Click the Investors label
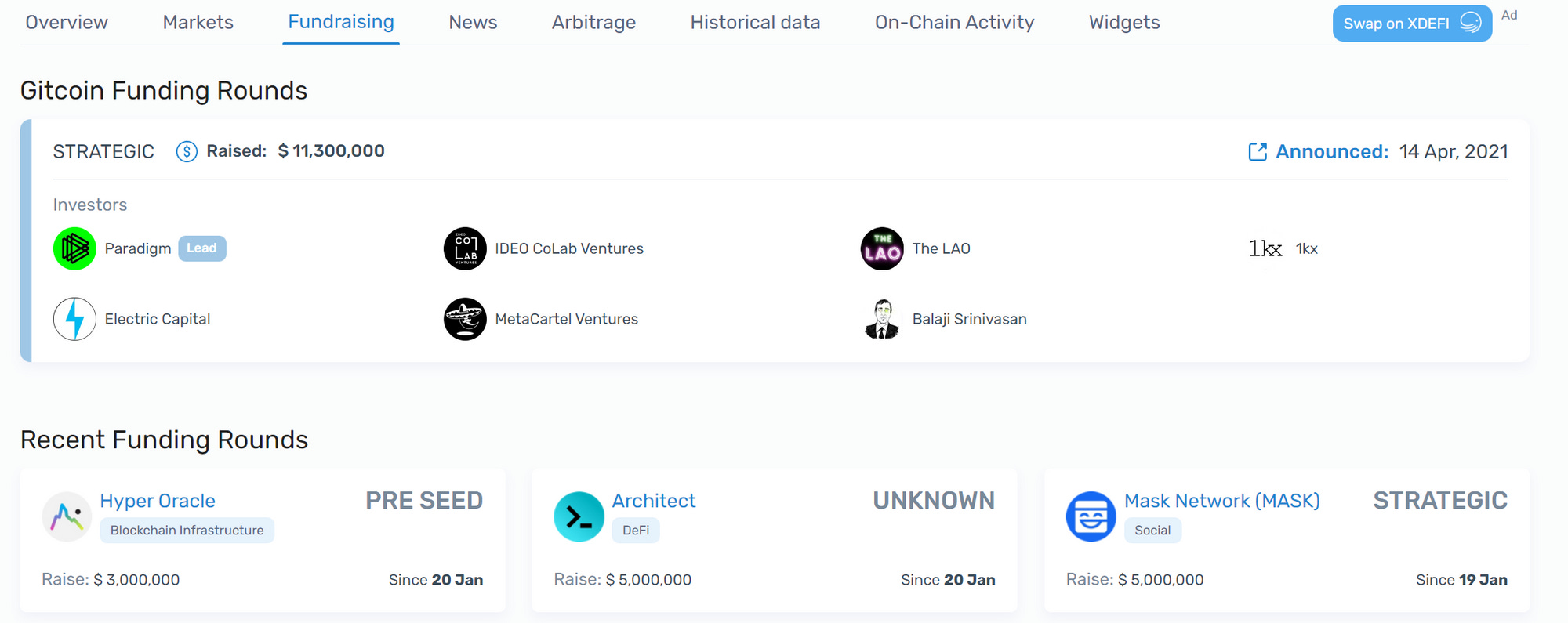The height and width of the screenshot is (623, 1568). tap(90, 205)
